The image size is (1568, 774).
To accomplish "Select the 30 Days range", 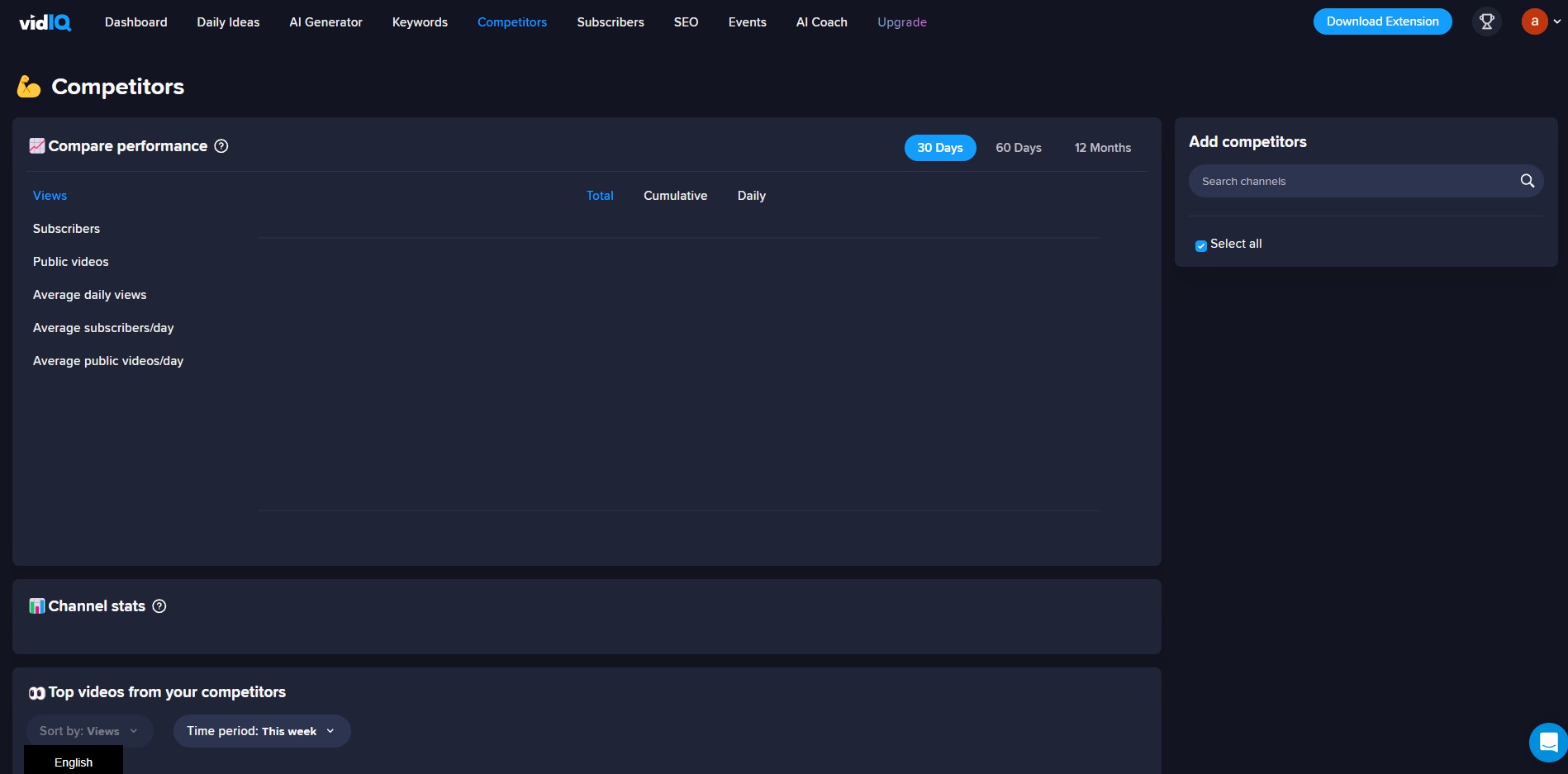I will coord(940,148).
